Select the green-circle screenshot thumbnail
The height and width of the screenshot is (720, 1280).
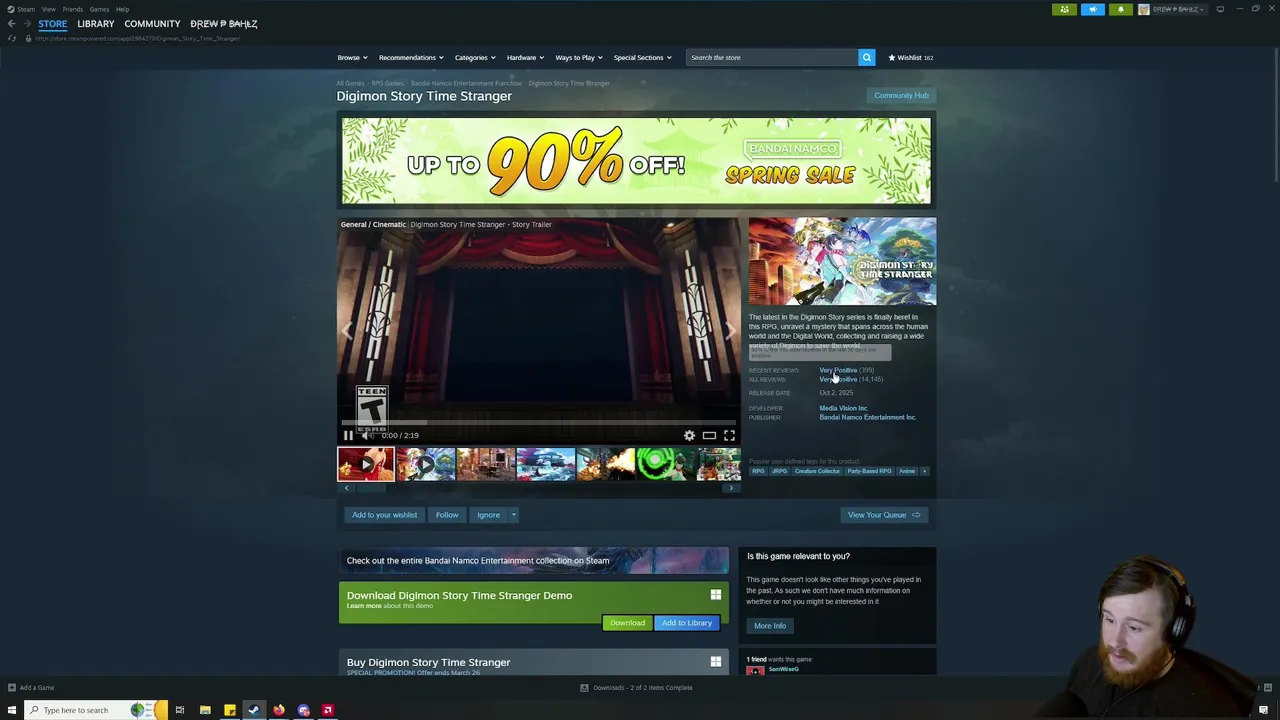[x=665, y=465]
